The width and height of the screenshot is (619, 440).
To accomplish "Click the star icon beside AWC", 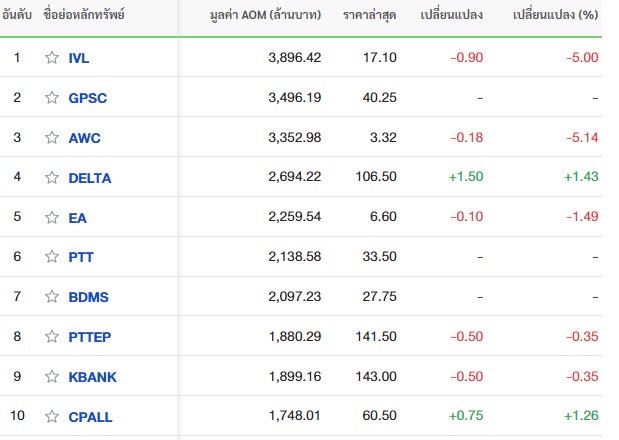I will [52, 138].
